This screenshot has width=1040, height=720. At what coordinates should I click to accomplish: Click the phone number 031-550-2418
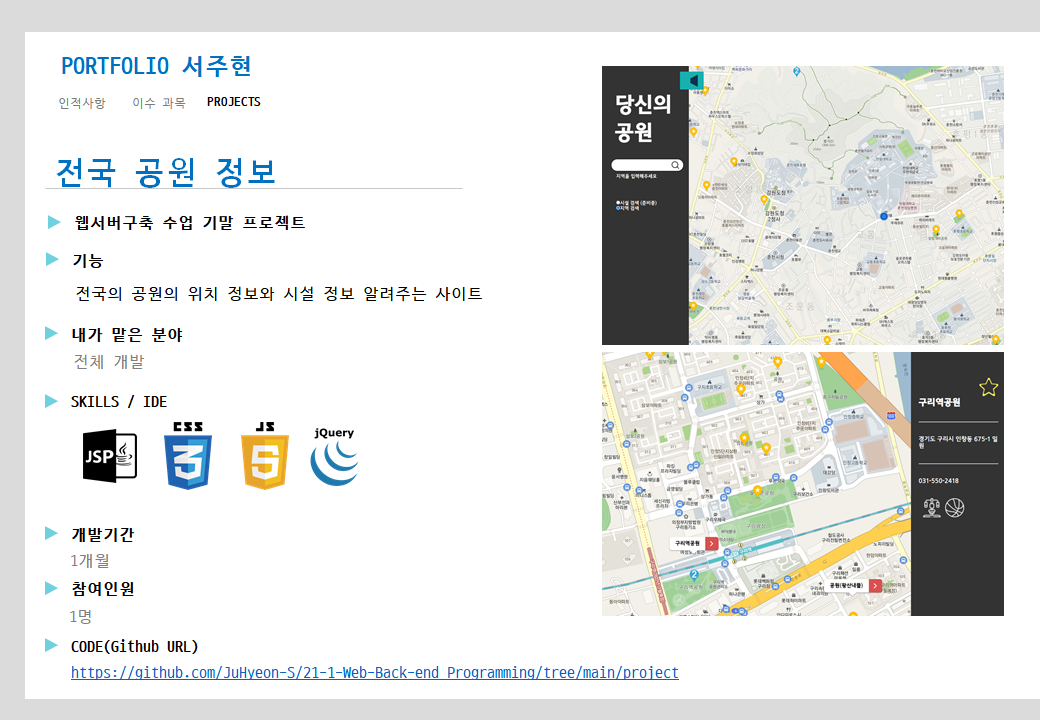[939, 481]
